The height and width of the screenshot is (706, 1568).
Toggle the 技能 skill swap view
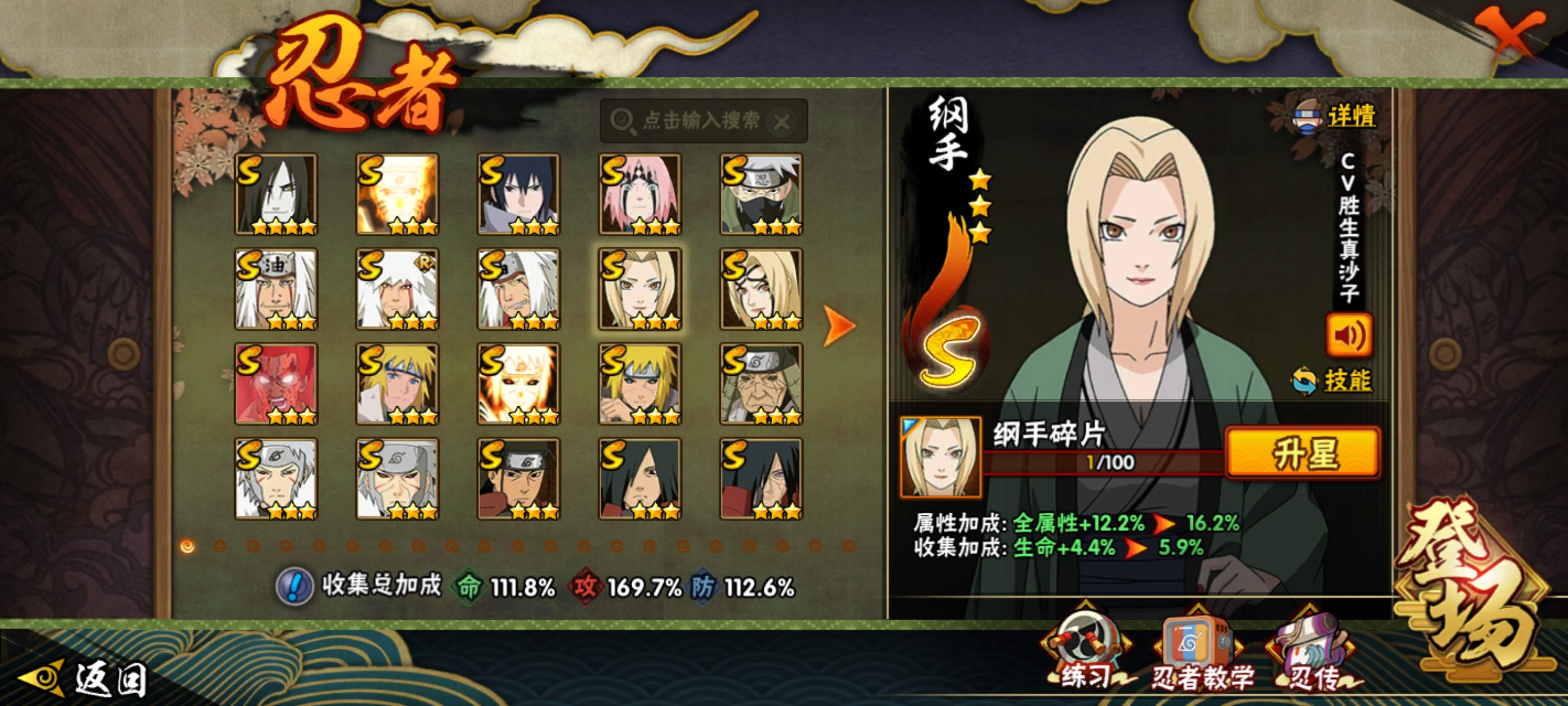1331,380
